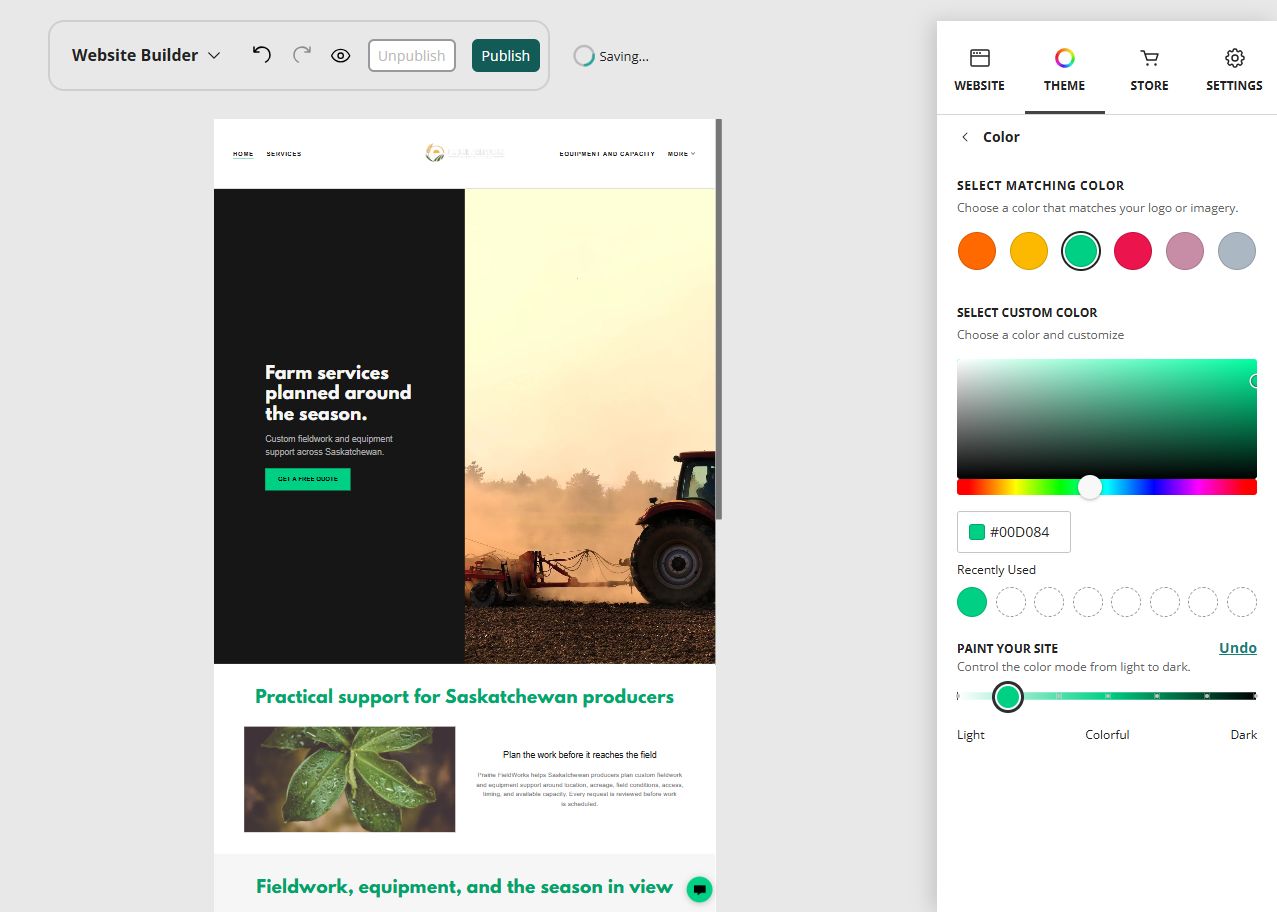Image resolution: width=1277 pixels, height=912 pixels.
Task: Open the chat bubble widget
Action: (700, 889)
